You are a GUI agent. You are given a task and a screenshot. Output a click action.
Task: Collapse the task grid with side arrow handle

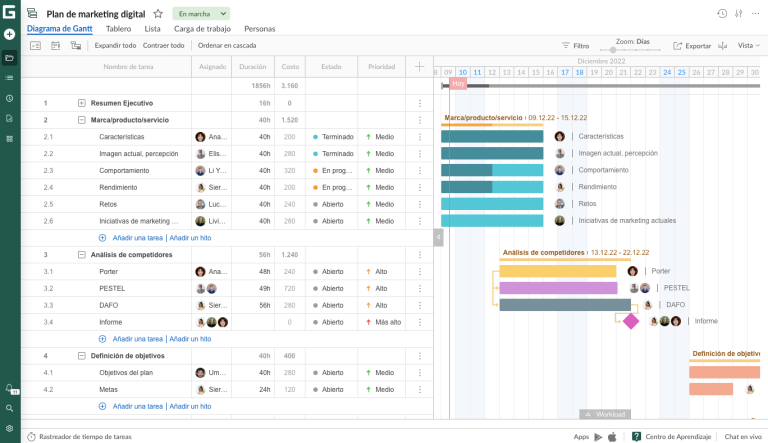pos(438,237)
